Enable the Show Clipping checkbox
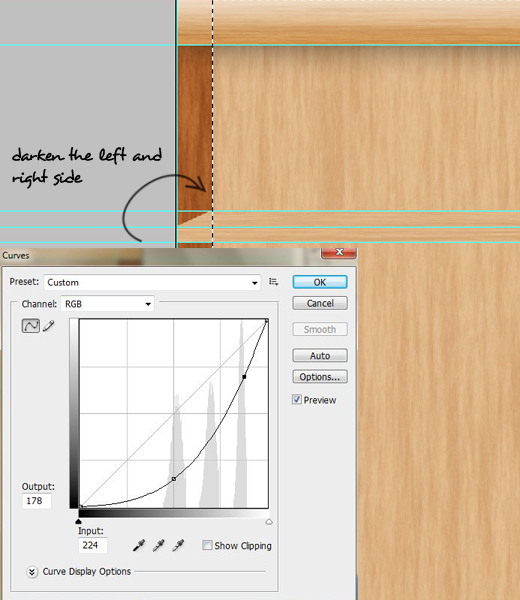Image resolution: width=520 pixels, height=600 pixels. 207,545
